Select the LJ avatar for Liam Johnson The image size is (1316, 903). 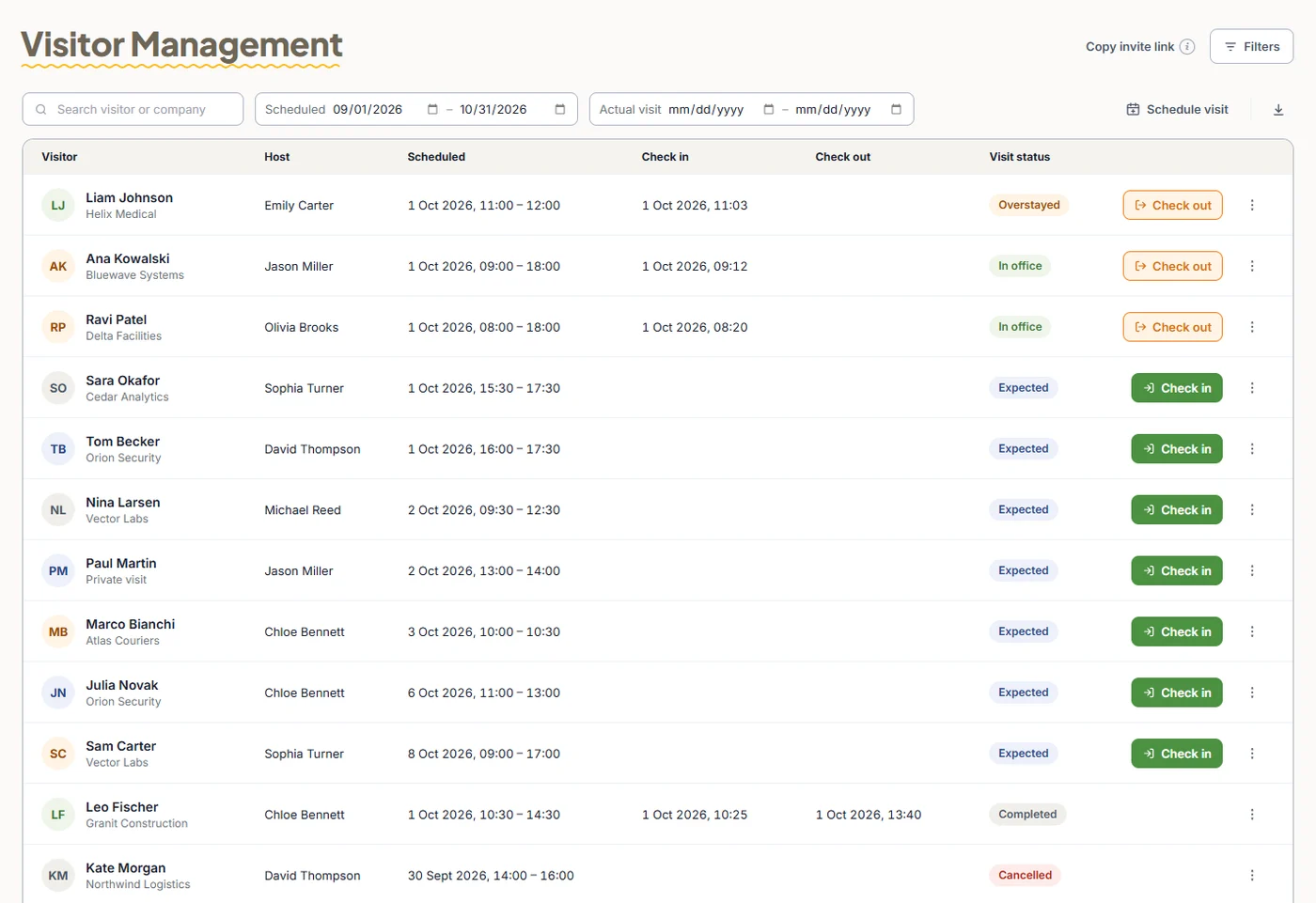coord(58,206)
